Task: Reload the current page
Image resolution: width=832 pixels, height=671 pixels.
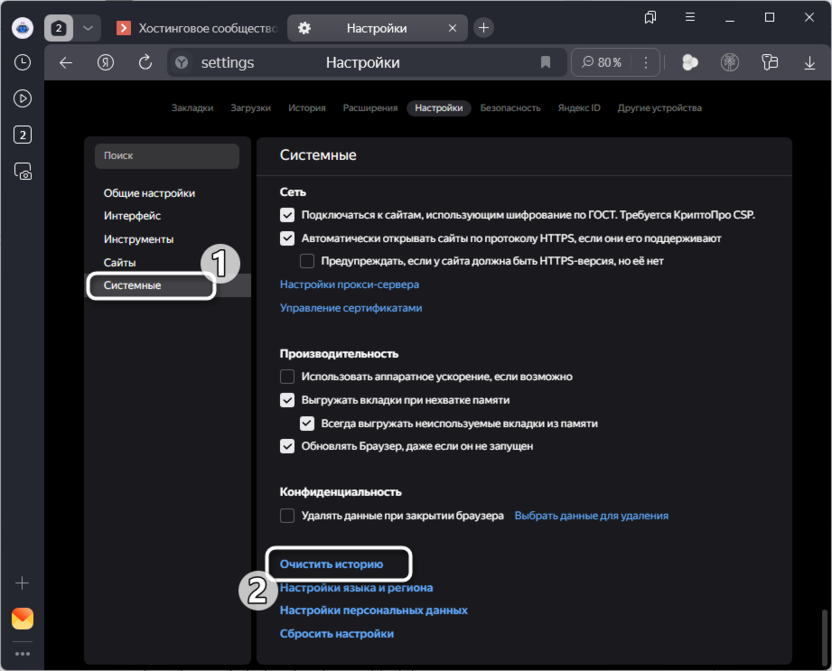Action: tap(145, 63)
